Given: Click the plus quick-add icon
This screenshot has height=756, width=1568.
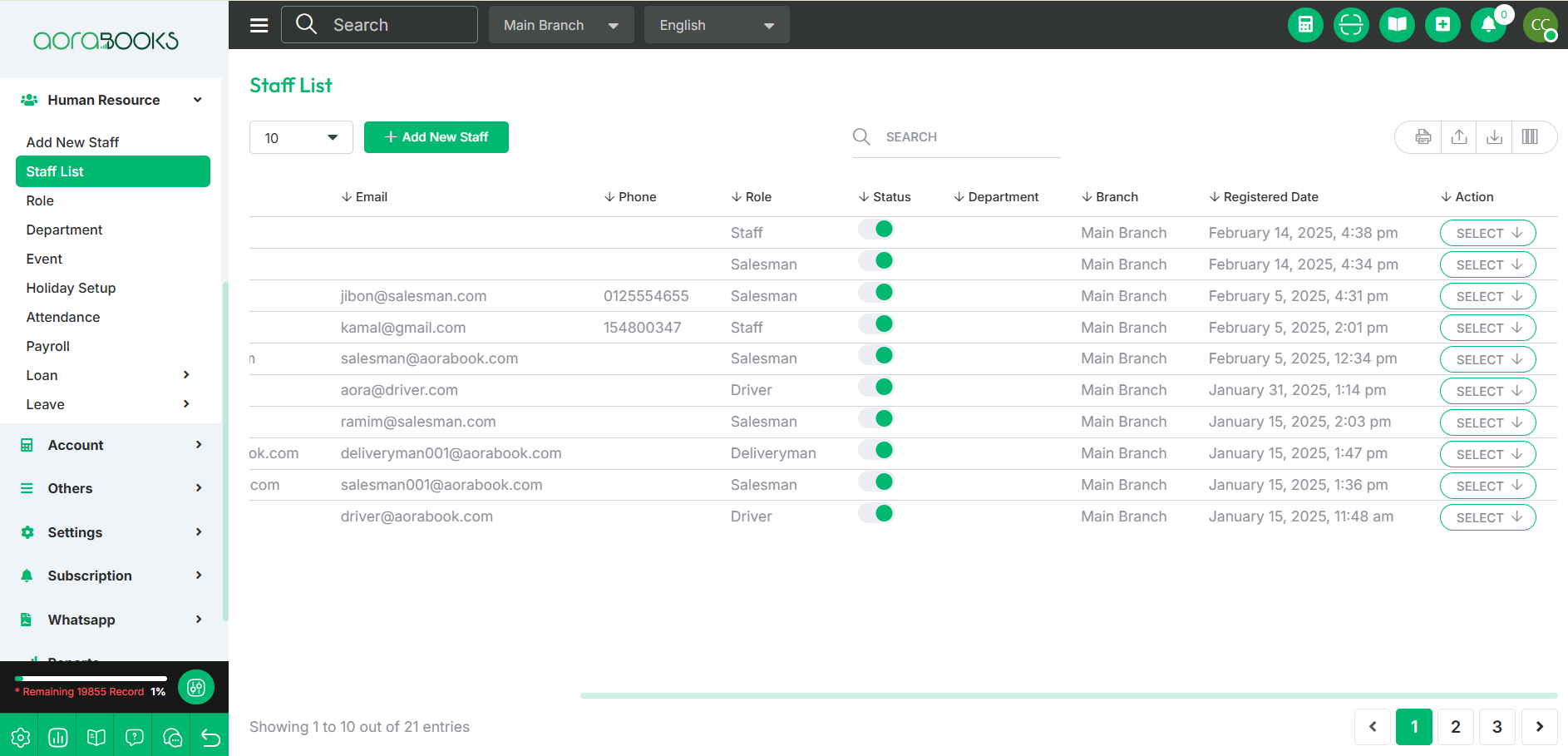Looking at the screenshot, I should coord(1442,25).
